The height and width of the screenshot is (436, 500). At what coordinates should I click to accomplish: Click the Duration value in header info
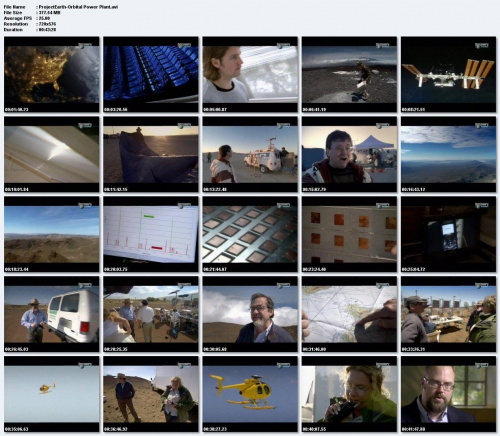point(47,30)
